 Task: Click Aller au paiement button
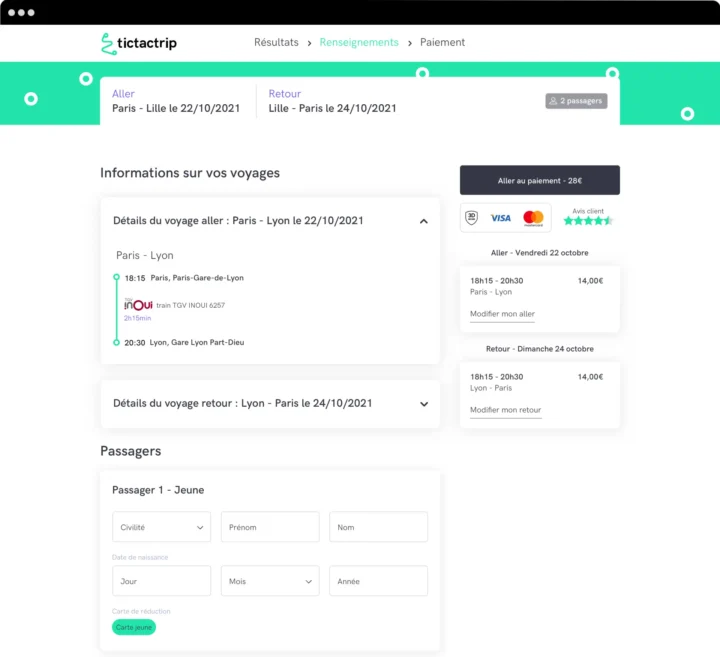pyautogui.click(x=540, y=181)
